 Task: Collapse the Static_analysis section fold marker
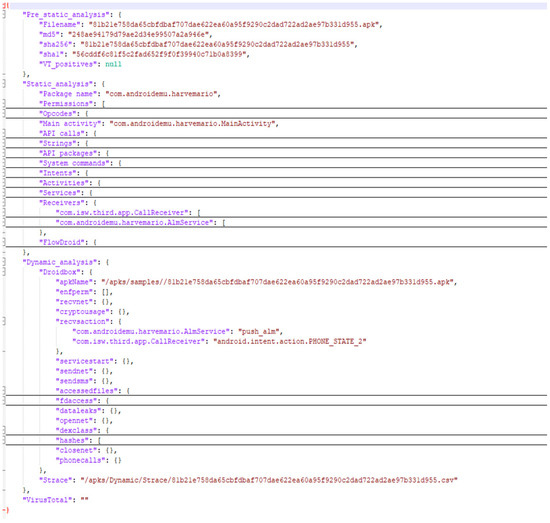pos(4,84)
